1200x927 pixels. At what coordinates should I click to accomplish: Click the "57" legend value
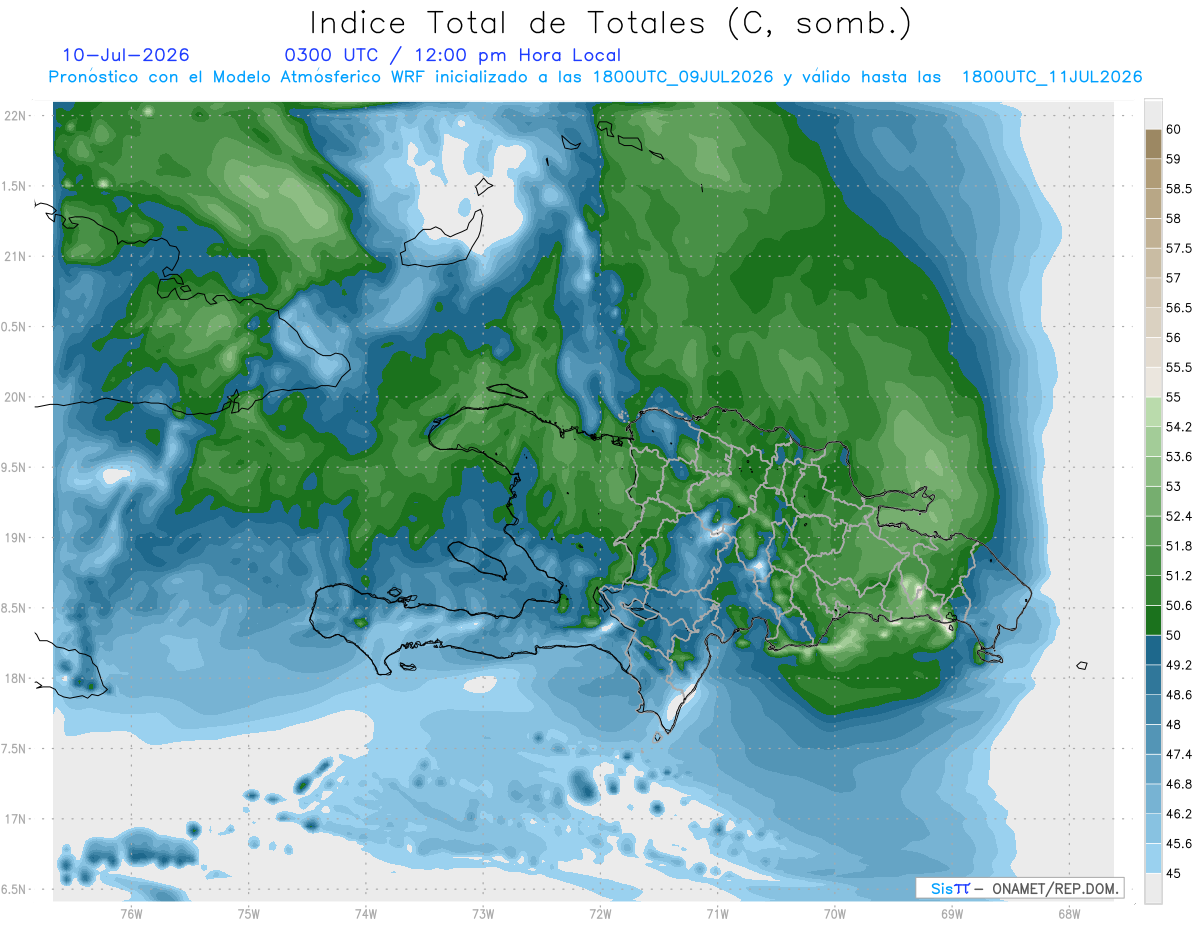1173,277
